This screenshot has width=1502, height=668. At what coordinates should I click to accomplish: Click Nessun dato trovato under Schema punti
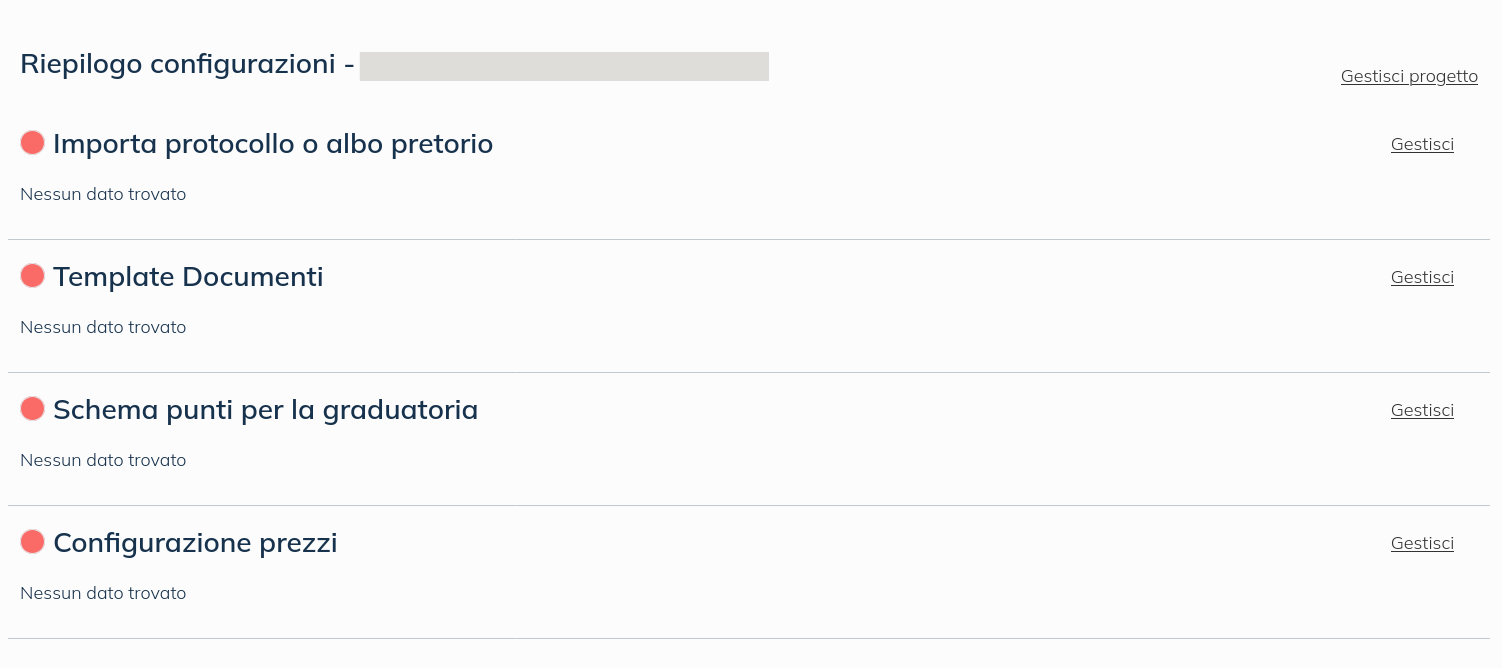[103, 460]
